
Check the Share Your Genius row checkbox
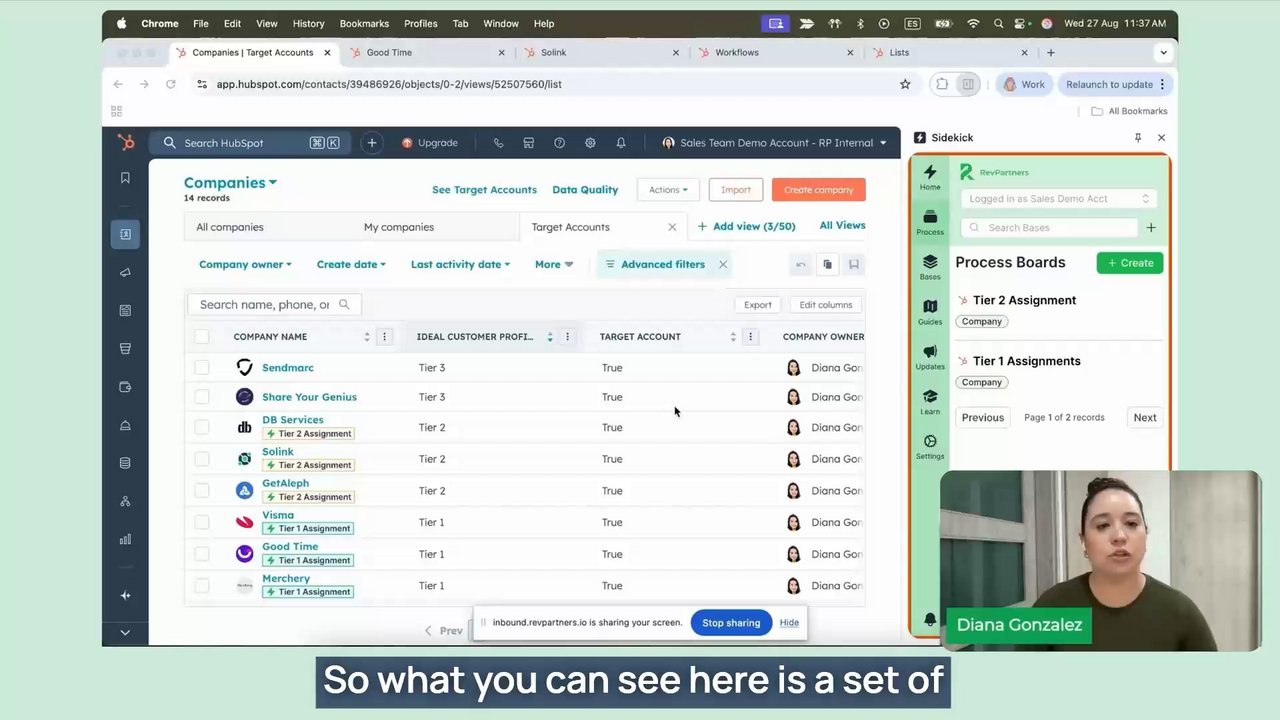[202, 397]
